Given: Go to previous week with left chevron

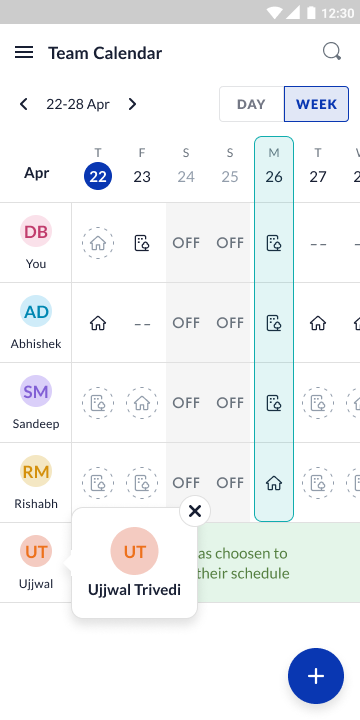Looking at the screenshot, I should pos(23,104).
